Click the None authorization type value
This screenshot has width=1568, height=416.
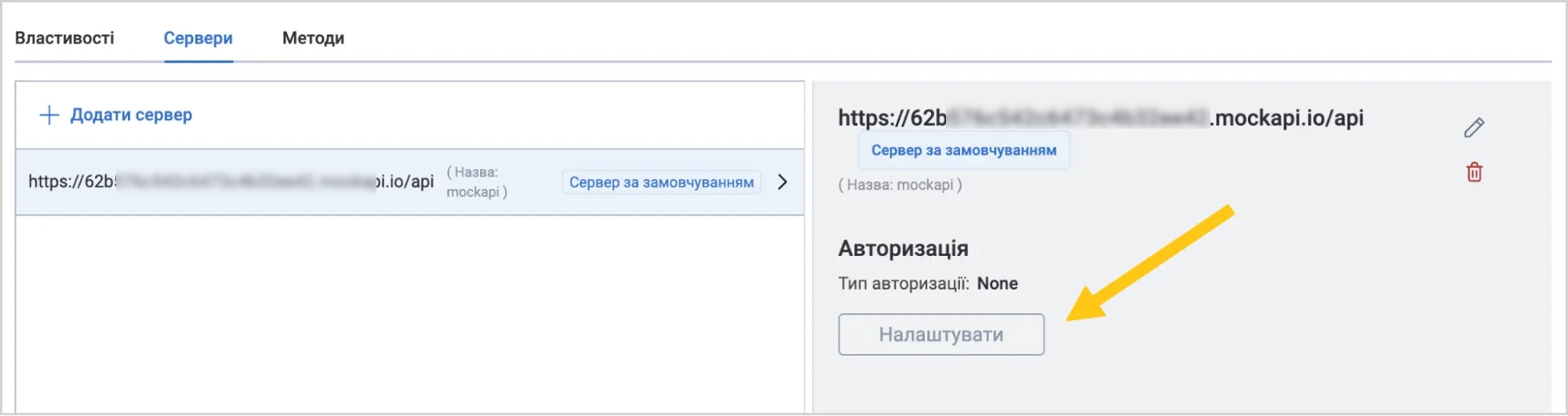point(997,283)
